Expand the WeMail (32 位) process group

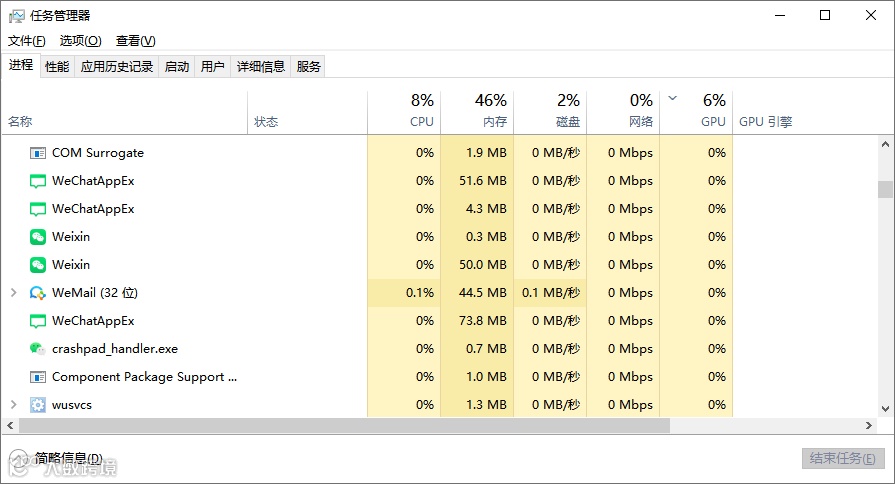(13, 293)
